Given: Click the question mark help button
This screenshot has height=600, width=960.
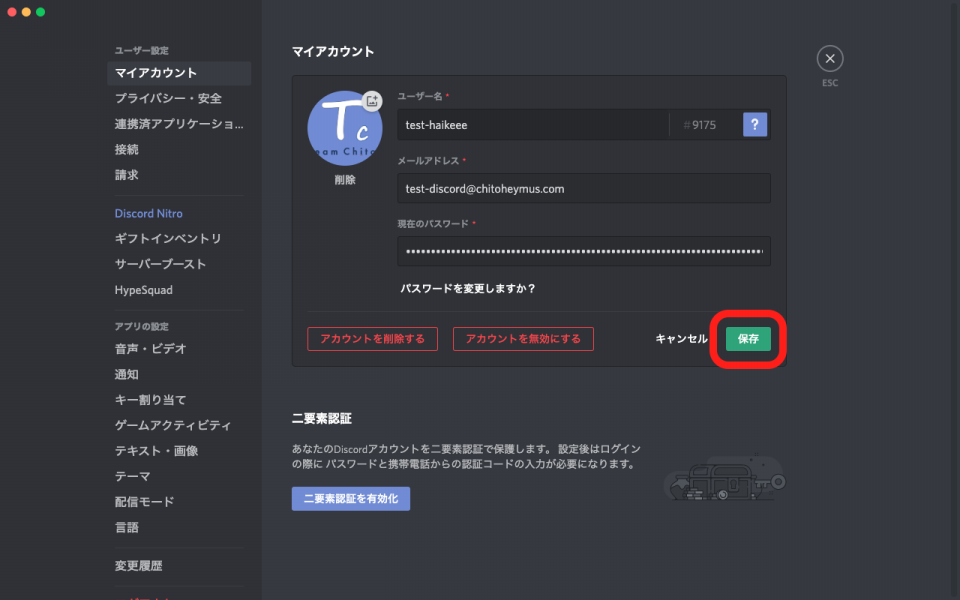Looking at the screenshot, I should point(754,125).
